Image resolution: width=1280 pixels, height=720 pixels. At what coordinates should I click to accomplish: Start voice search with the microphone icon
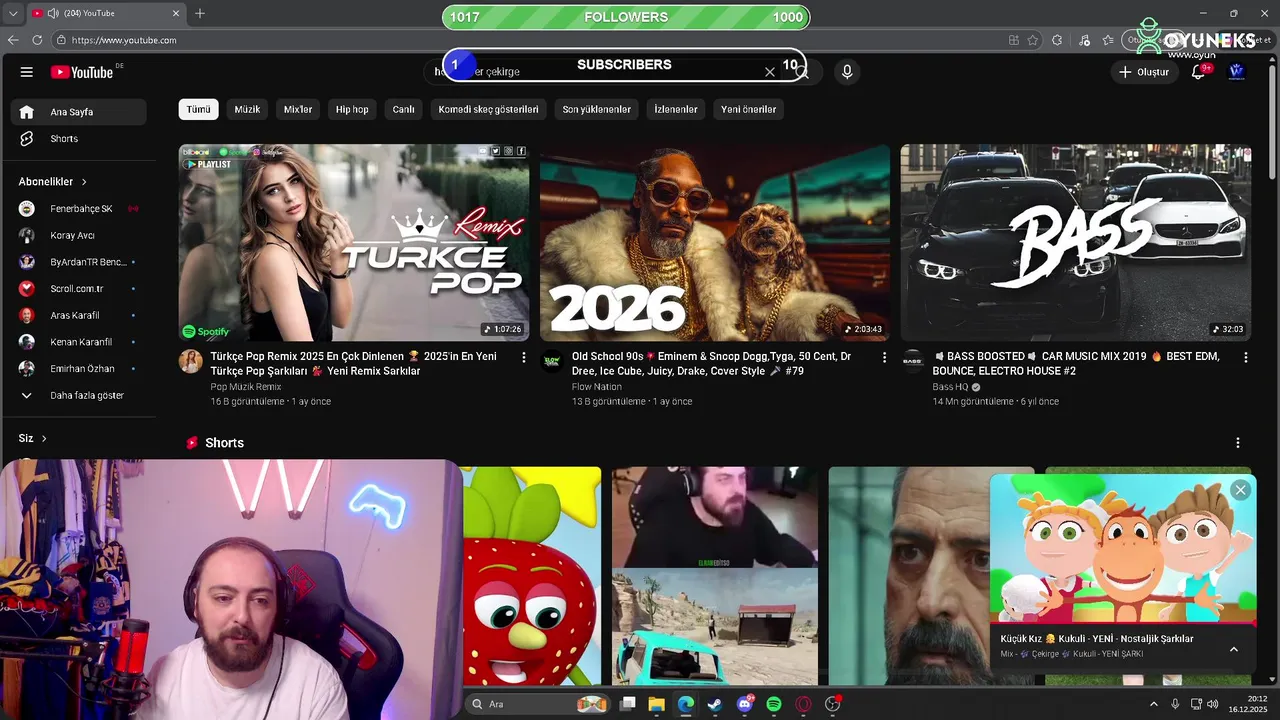pyautogui.click(x=847, y=72)
